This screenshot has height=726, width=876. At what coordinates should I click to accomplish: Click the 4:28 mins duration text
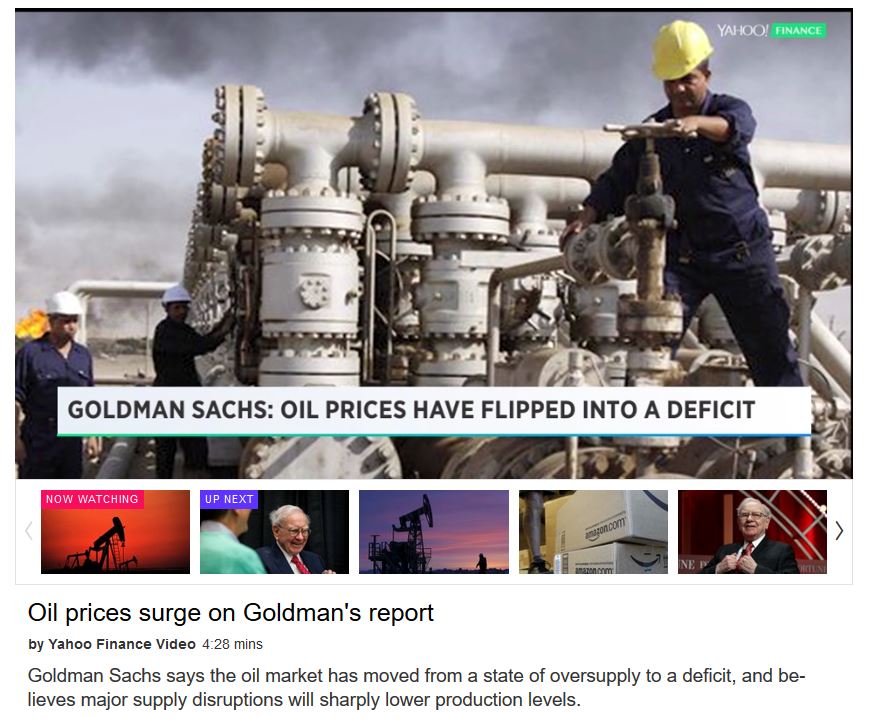click(x=232, y=644)
